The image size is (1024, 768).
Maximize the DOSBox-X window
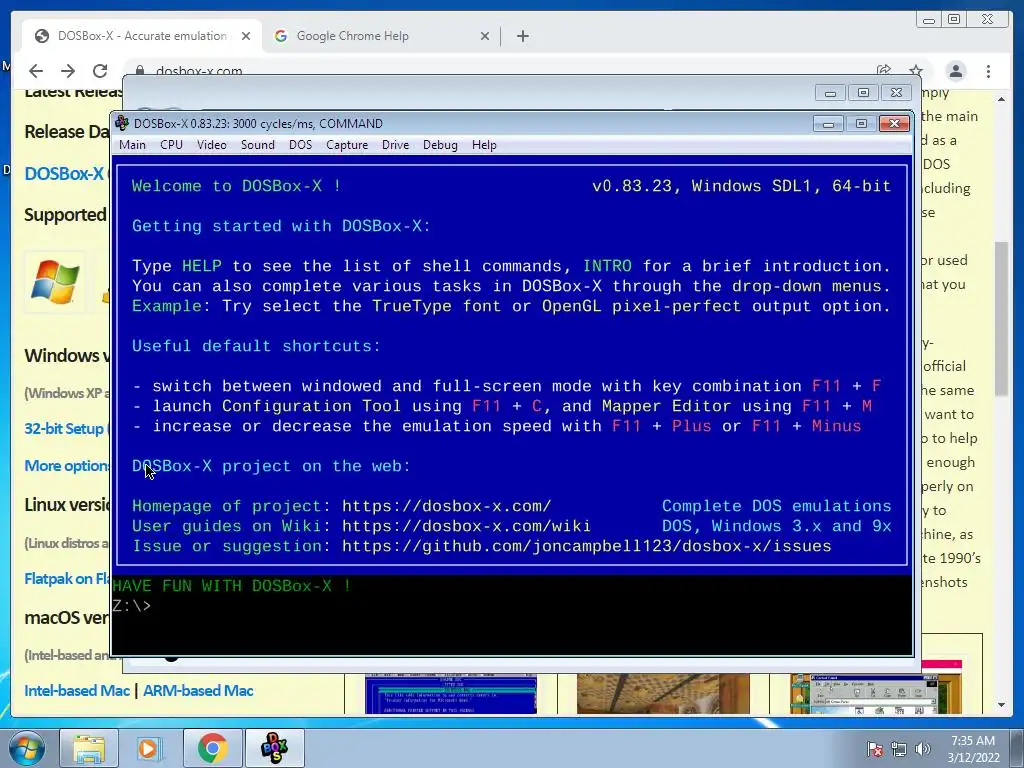tap(861, 123)
